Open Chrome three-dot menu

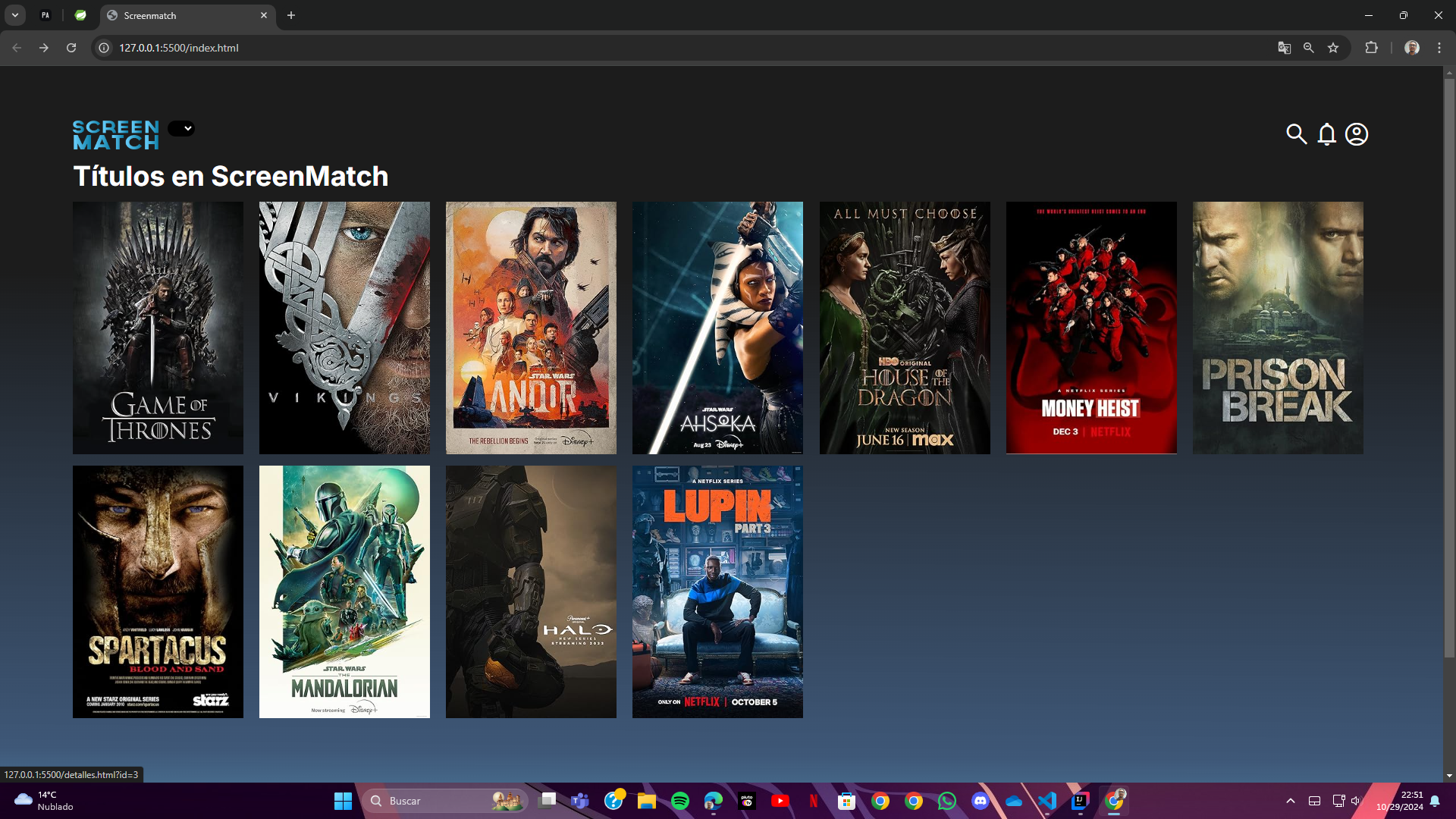1439,48
